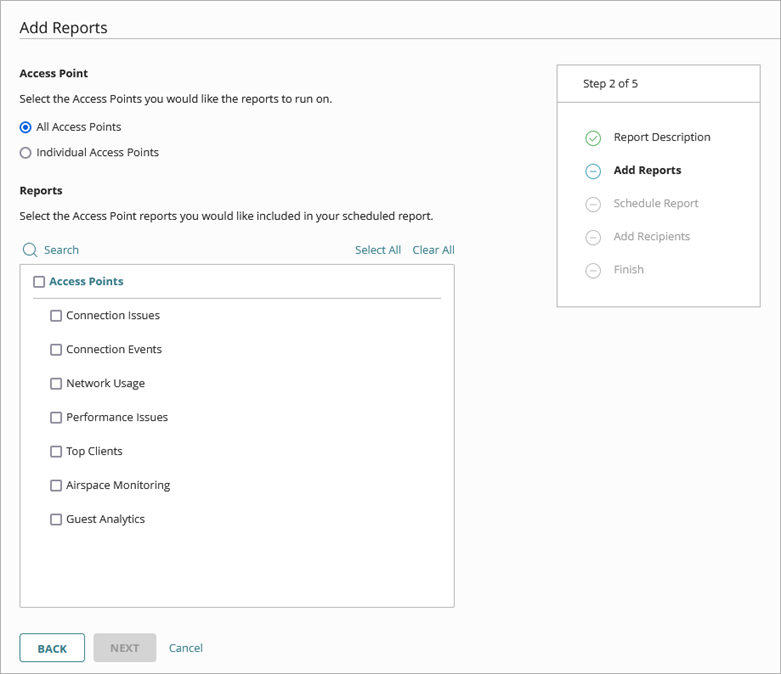Click the Cancel link
Screen dimensions: 781x674
pos(186,648)
